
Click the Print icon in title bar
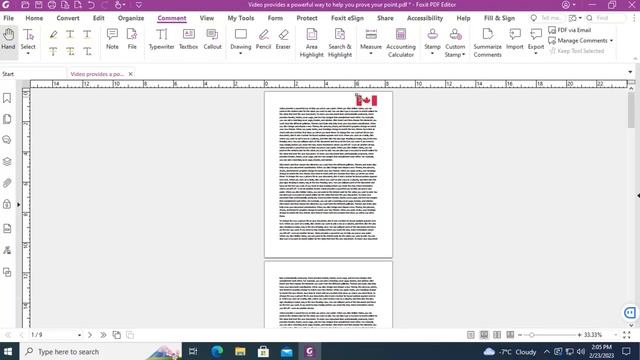click(52, 5)
